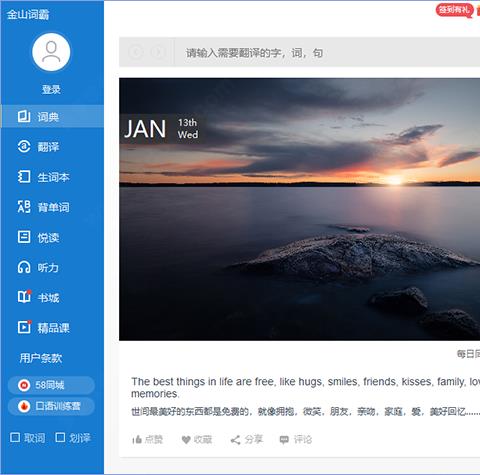Click the back navigation arrow

136,52
